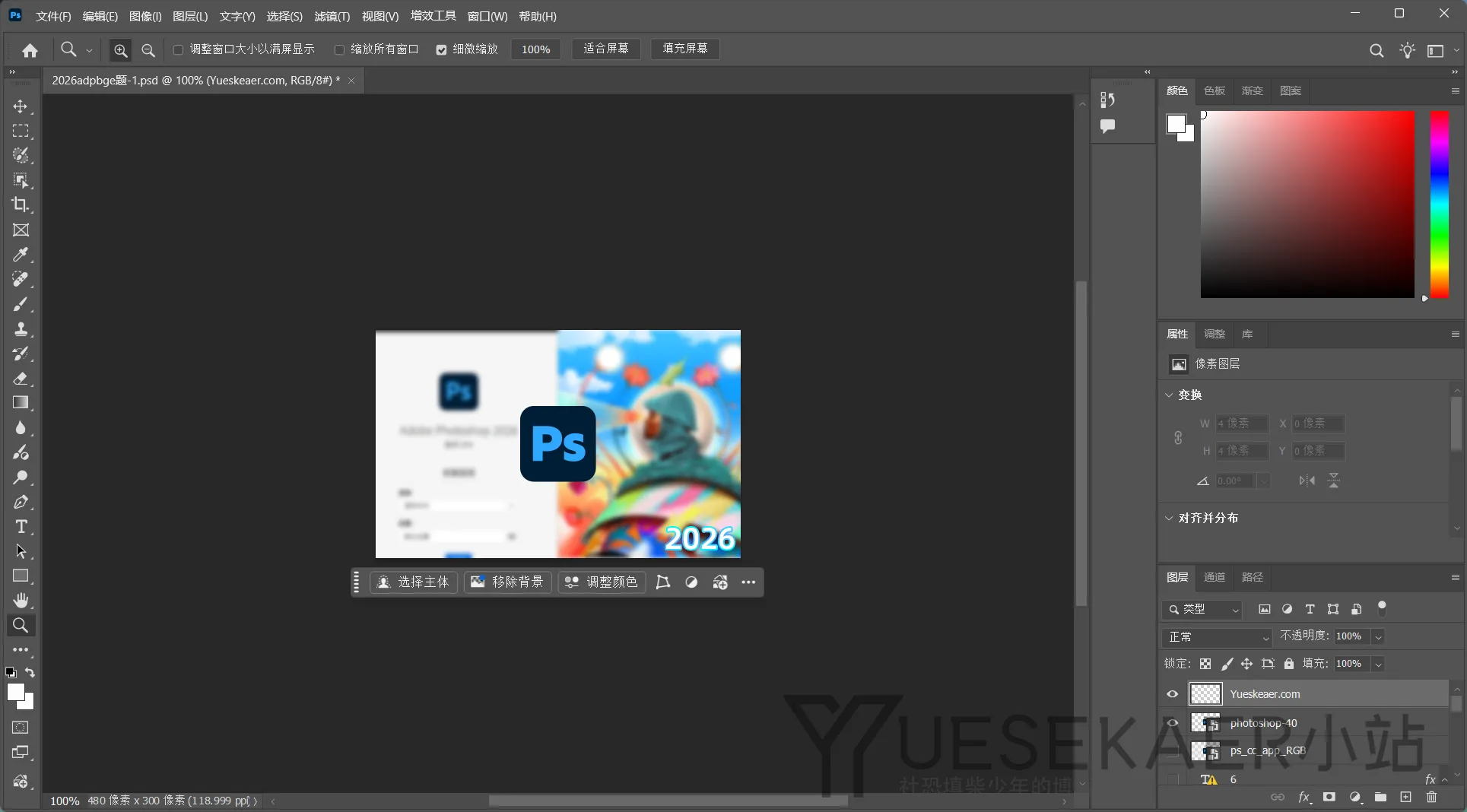Enable resize window to fit checkbox

click(178, 49)
